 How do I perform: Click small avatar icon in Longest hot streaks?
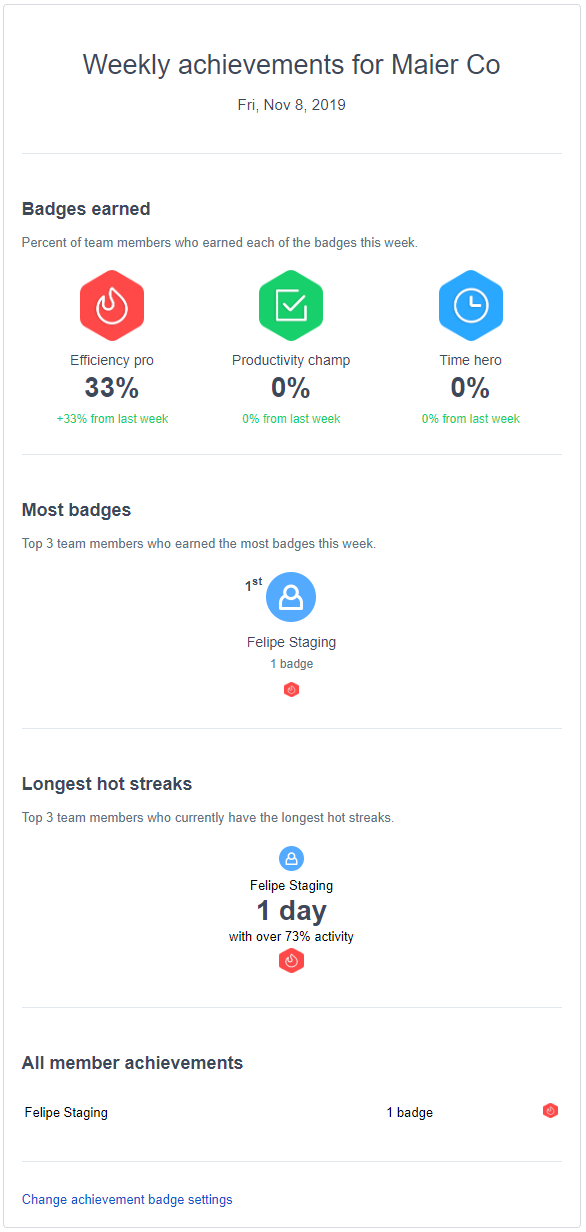(291, 858)
